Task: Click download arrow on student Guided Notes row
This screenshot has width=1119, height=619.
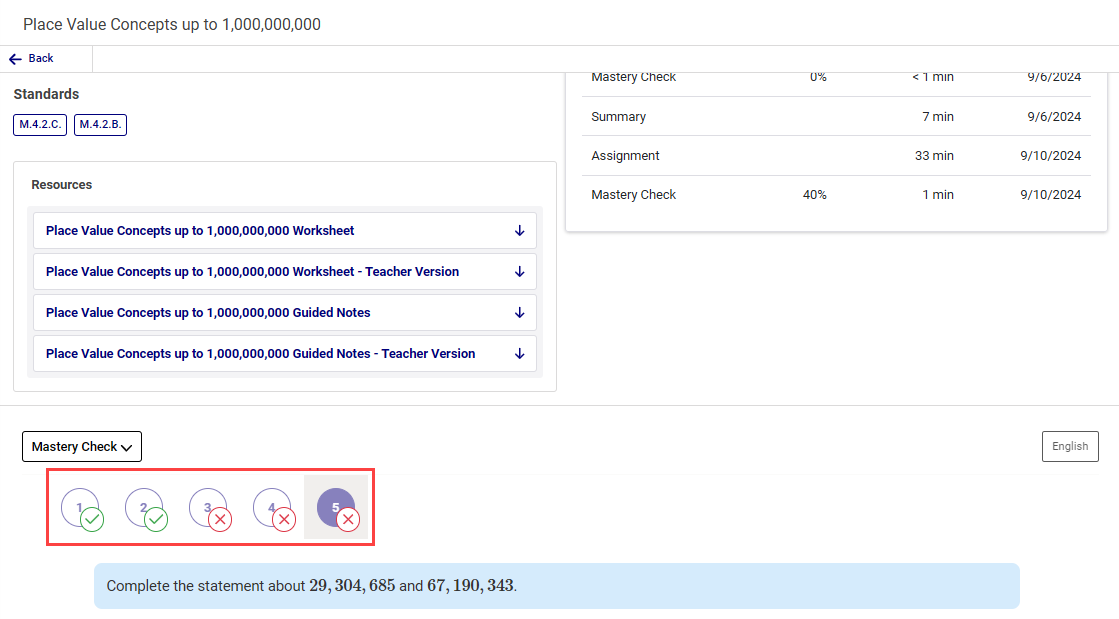Action: click(x=519, y=313)
